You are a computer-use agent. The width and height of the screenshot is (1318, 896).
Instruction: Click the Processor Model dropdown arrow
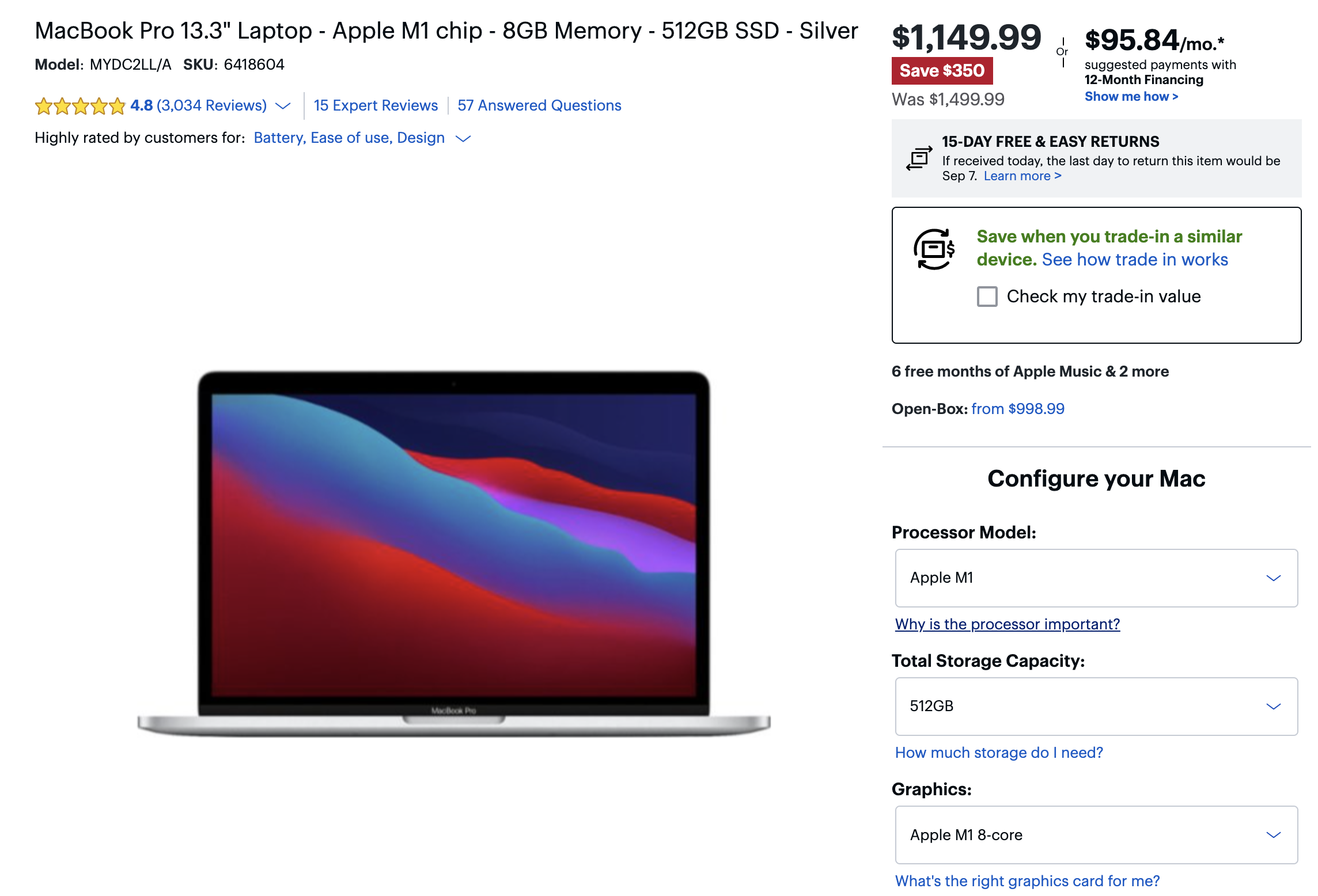click(x=1274, y=578)
